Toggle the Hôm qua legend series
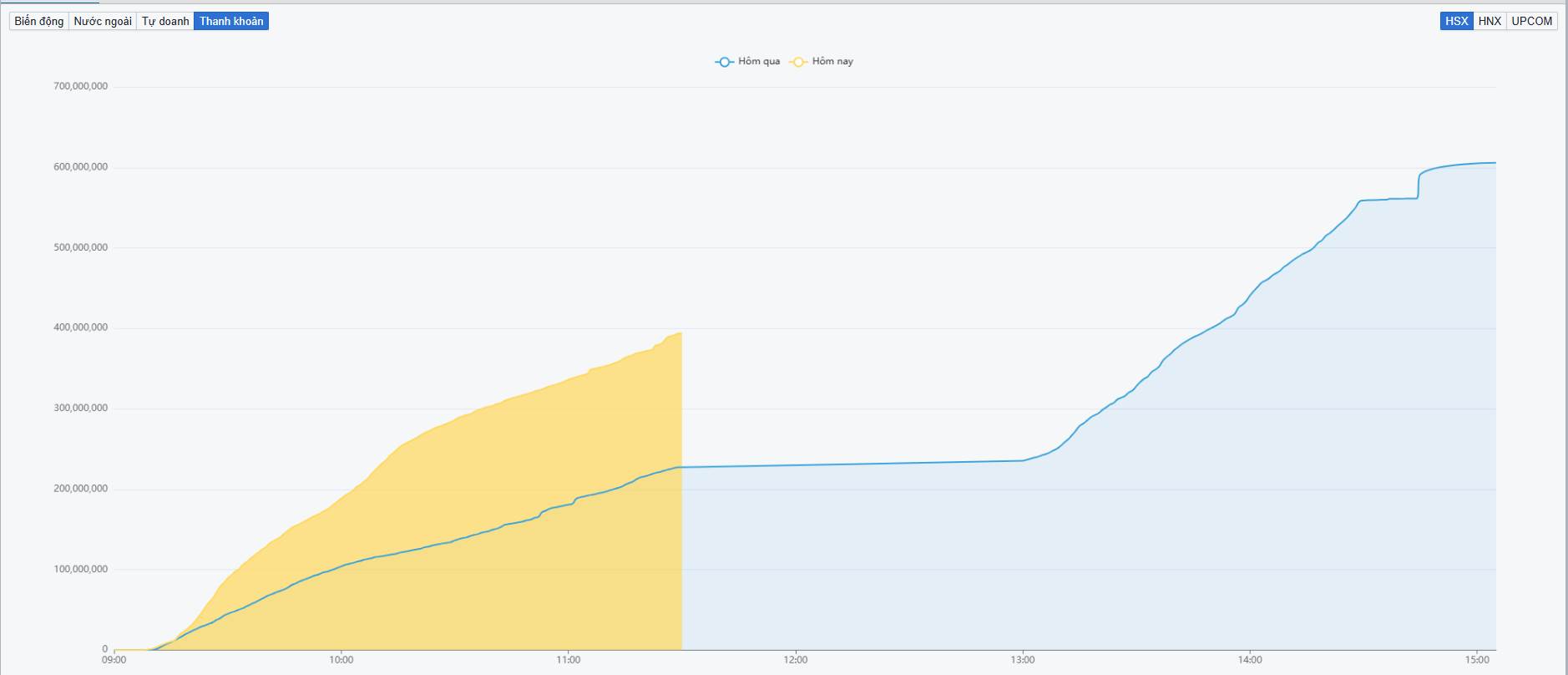Screen dimensions: 1568x675 pyautogui.click(x=748, y=61)
